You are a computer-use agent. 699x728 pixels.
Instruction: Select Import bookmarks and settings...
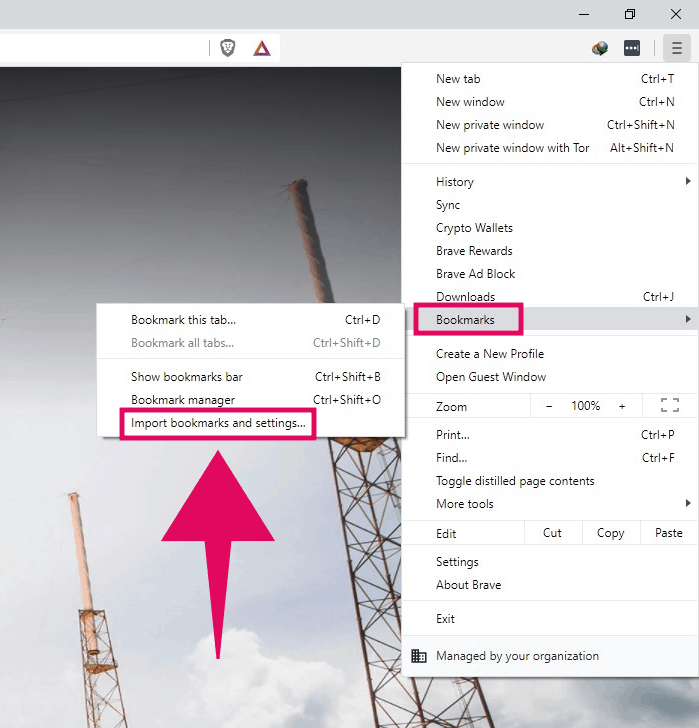point(251,423)
